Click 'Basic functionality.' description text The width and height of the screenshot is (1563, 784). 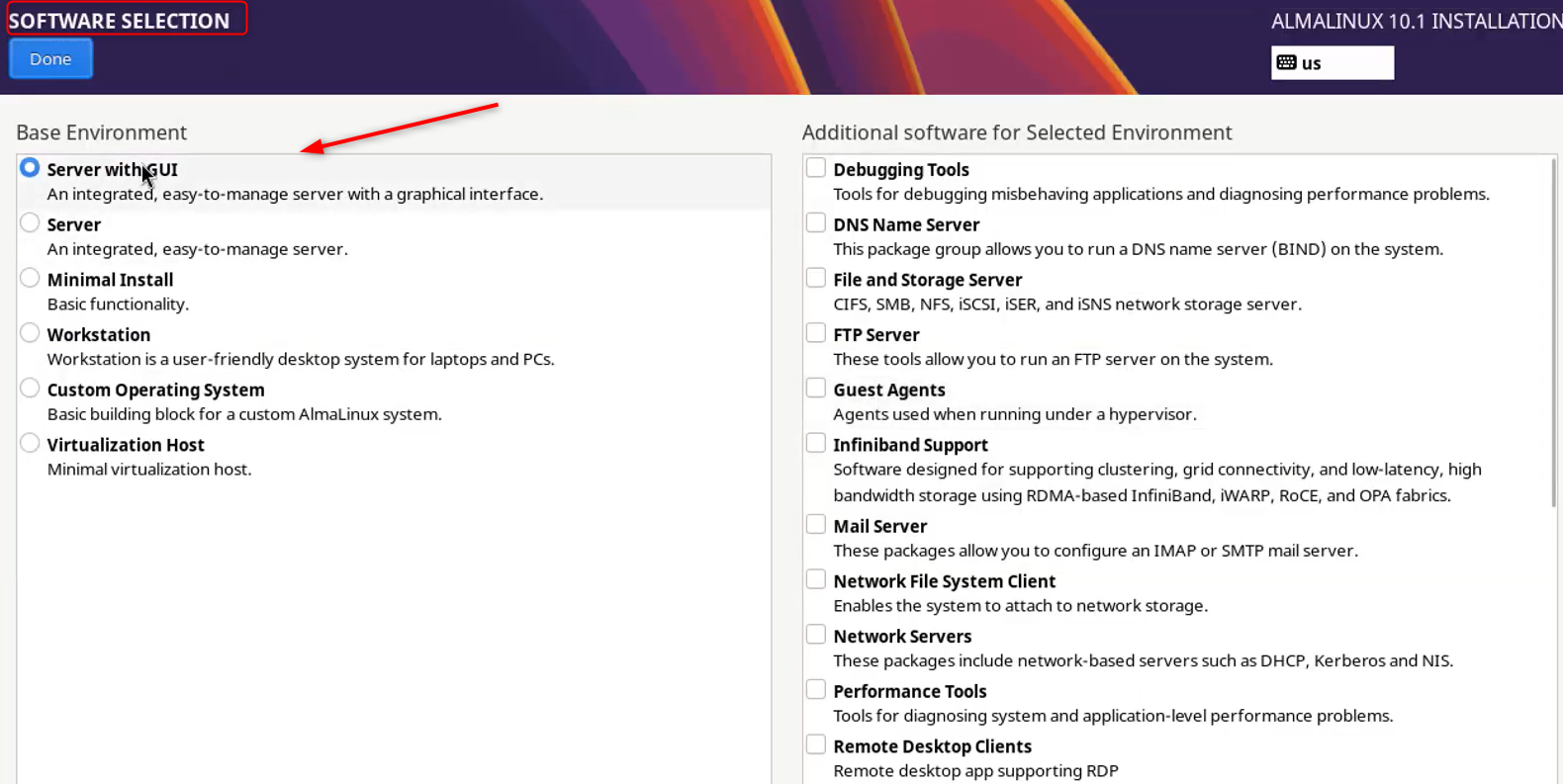click(118, 305)
